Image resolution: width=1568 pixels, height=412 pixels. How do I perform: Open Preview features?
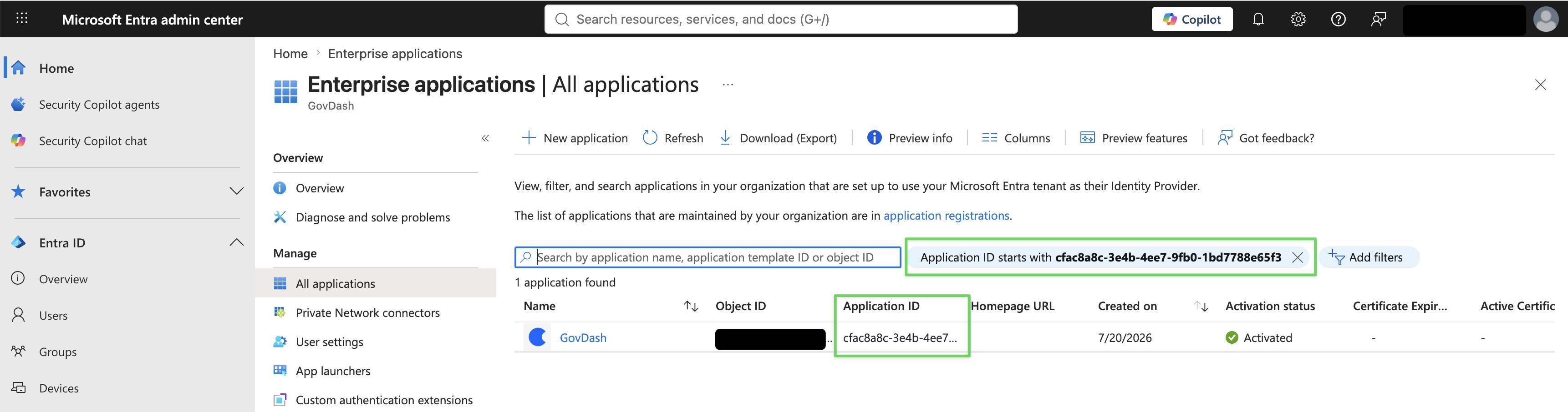[1133, 138]
